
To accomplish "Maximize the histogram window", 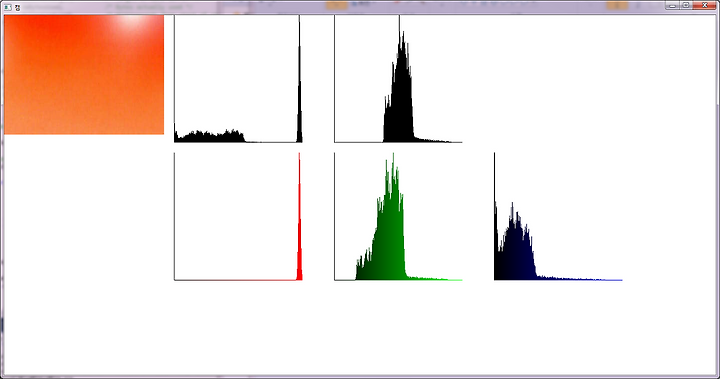I will point(686,6).
